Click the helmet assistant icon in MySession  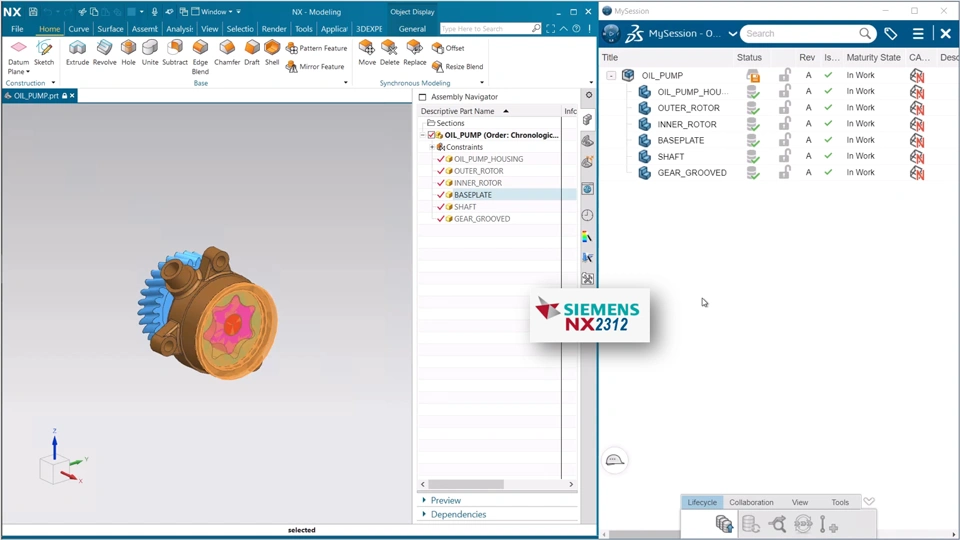(x=615, y=460)
